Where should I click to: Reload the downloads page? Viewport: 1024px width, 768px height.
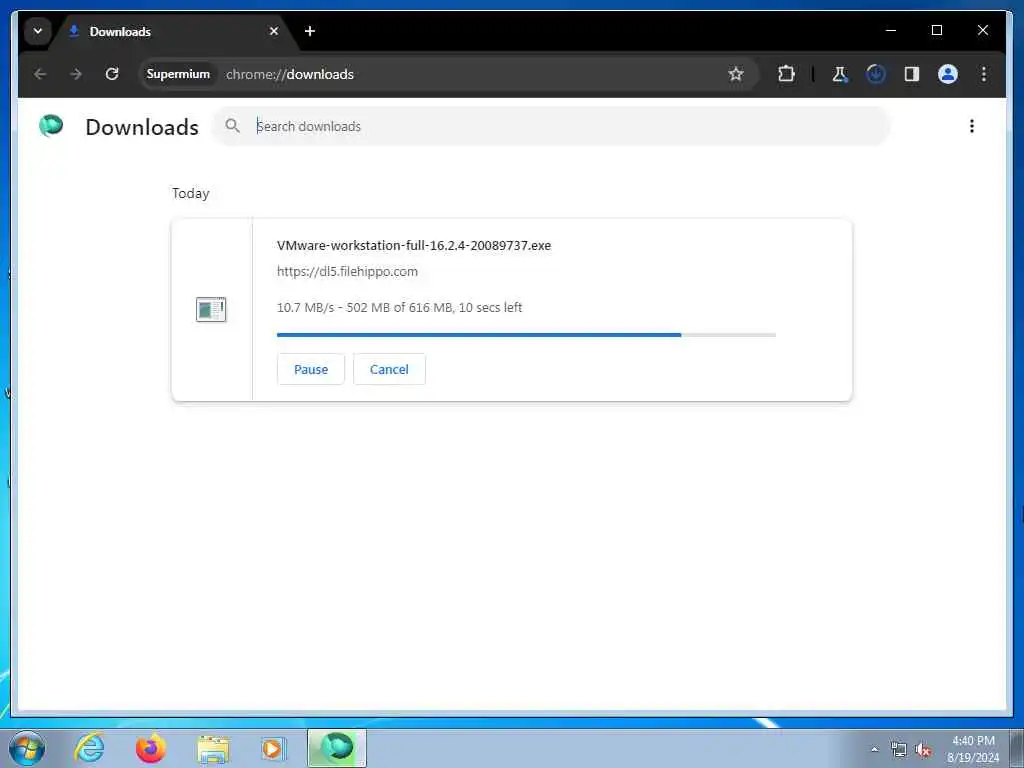[x=112, y=74]
